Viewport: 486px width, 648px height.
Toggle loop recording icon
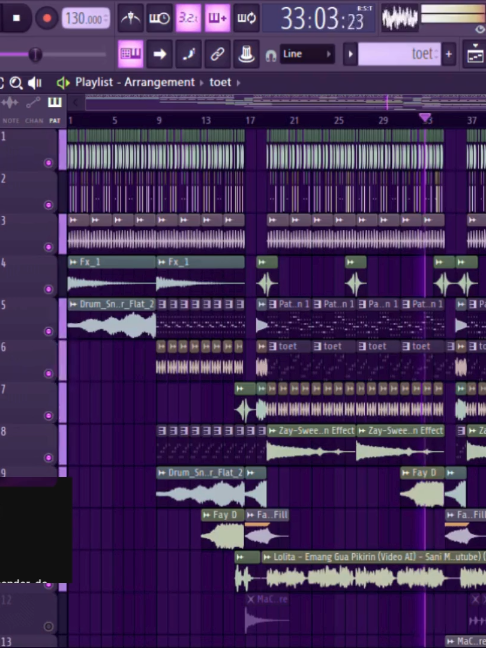(x=246, y=18)
